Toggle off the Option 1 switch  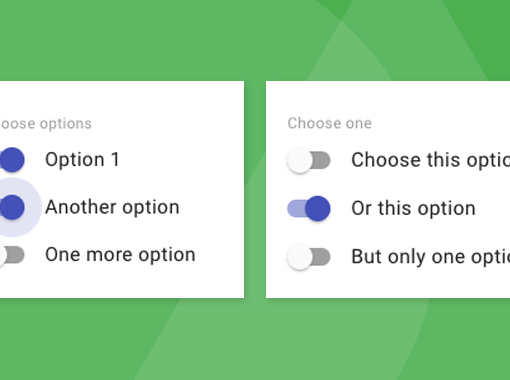[12, 160]
